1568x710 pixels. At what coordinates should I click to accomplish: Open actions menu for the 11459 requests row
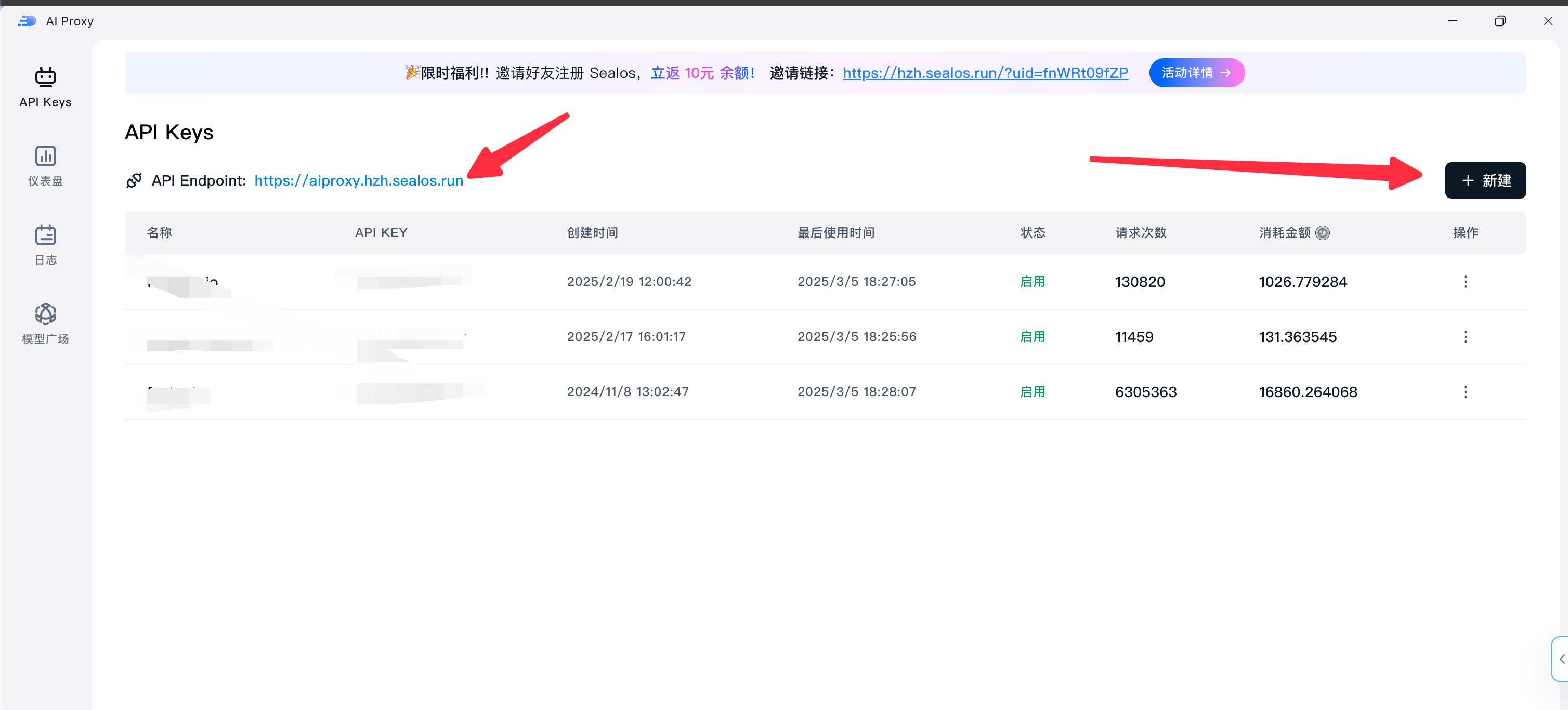(x=1465, y=337)
